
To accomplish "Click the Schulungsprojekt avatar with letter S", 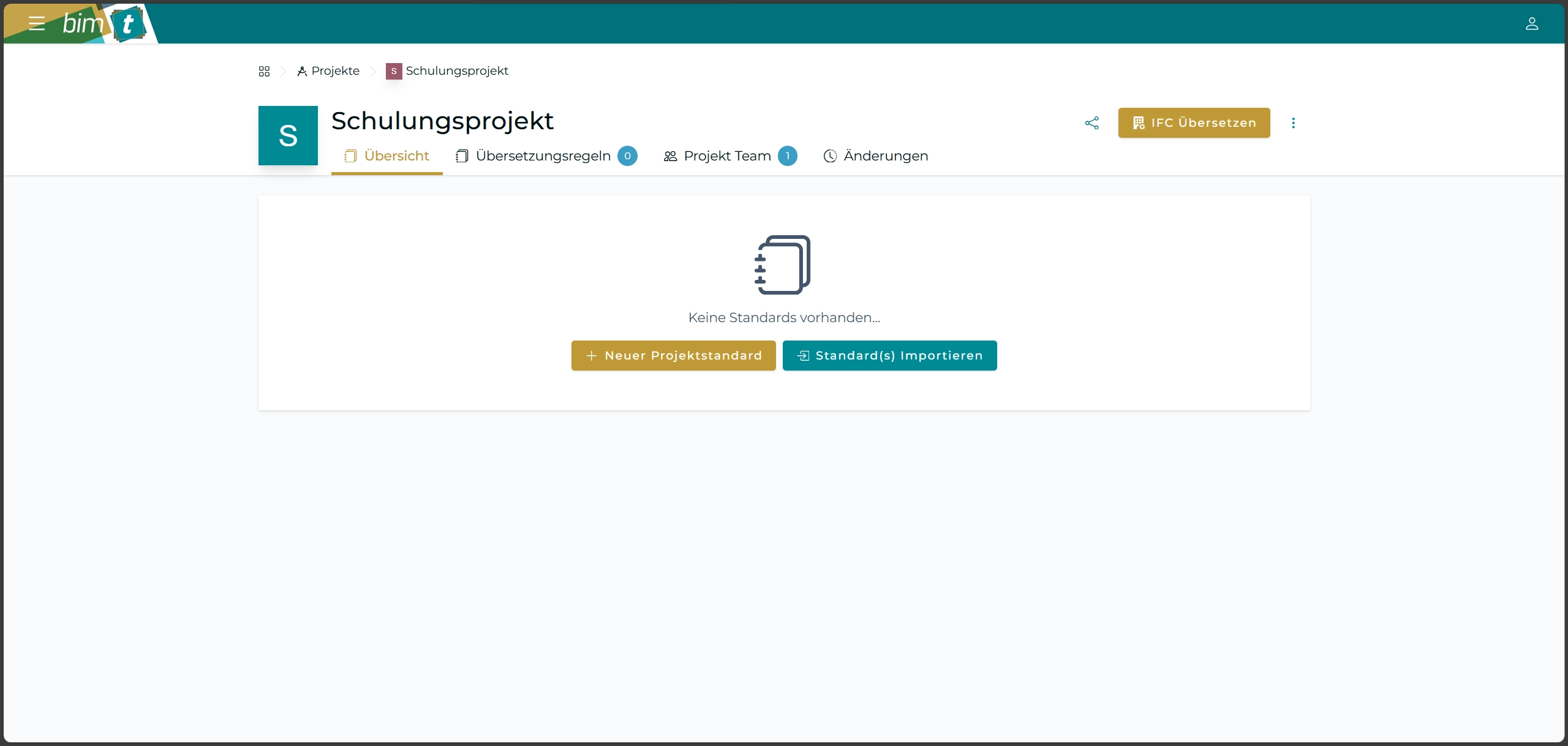I will (288, 135).
